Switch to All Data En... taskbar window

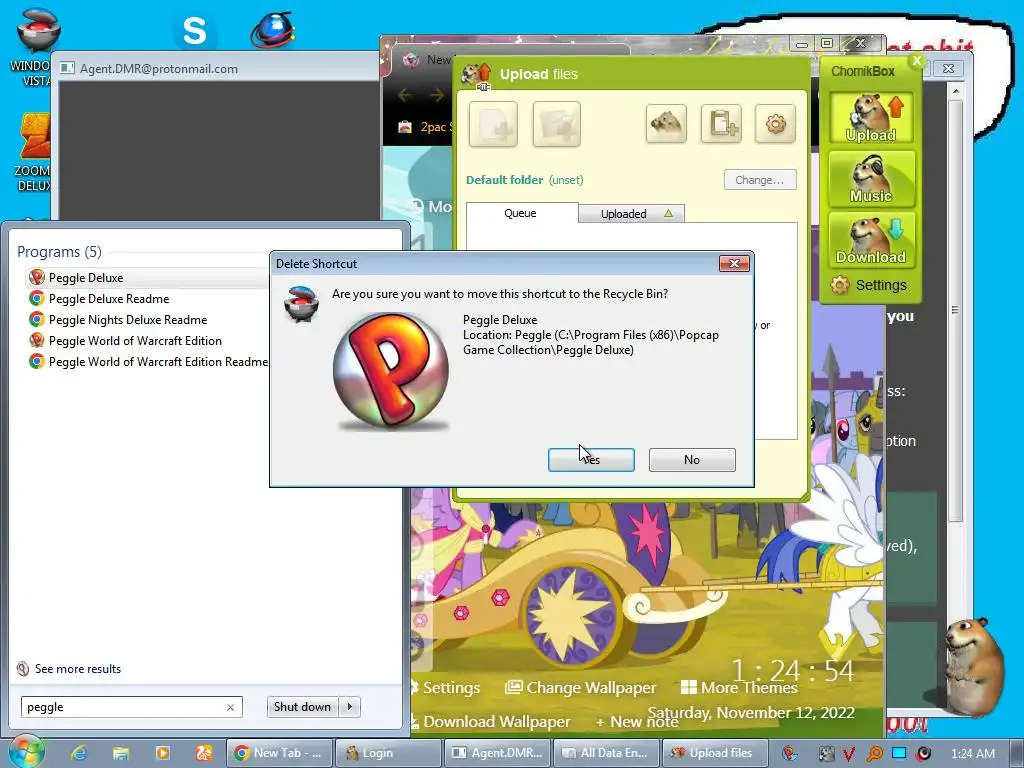click(607, 753)
